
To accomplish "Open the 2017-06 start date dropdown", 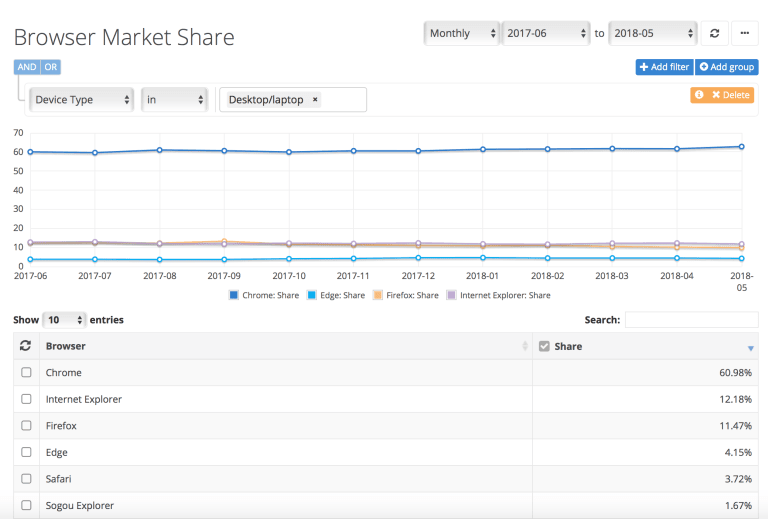I will [x=546, y=33].
